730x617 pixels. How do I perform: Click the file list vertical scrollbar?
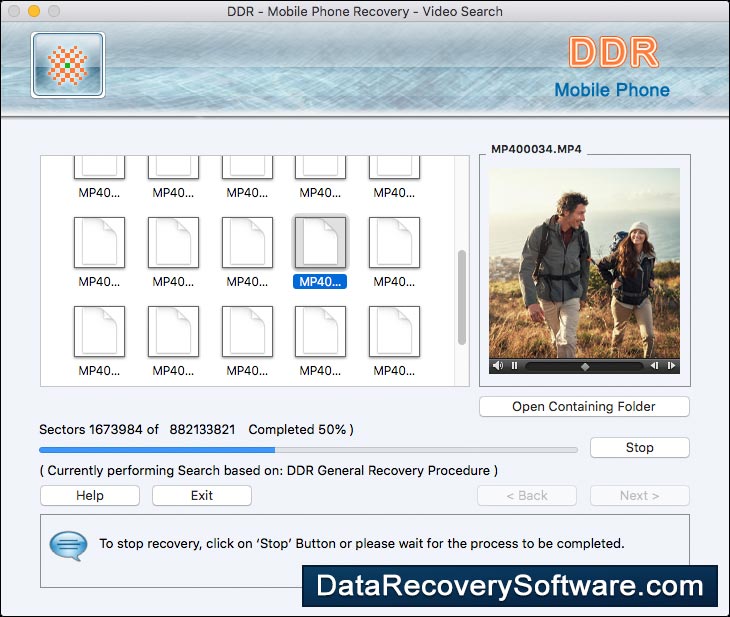coord(461,297)
